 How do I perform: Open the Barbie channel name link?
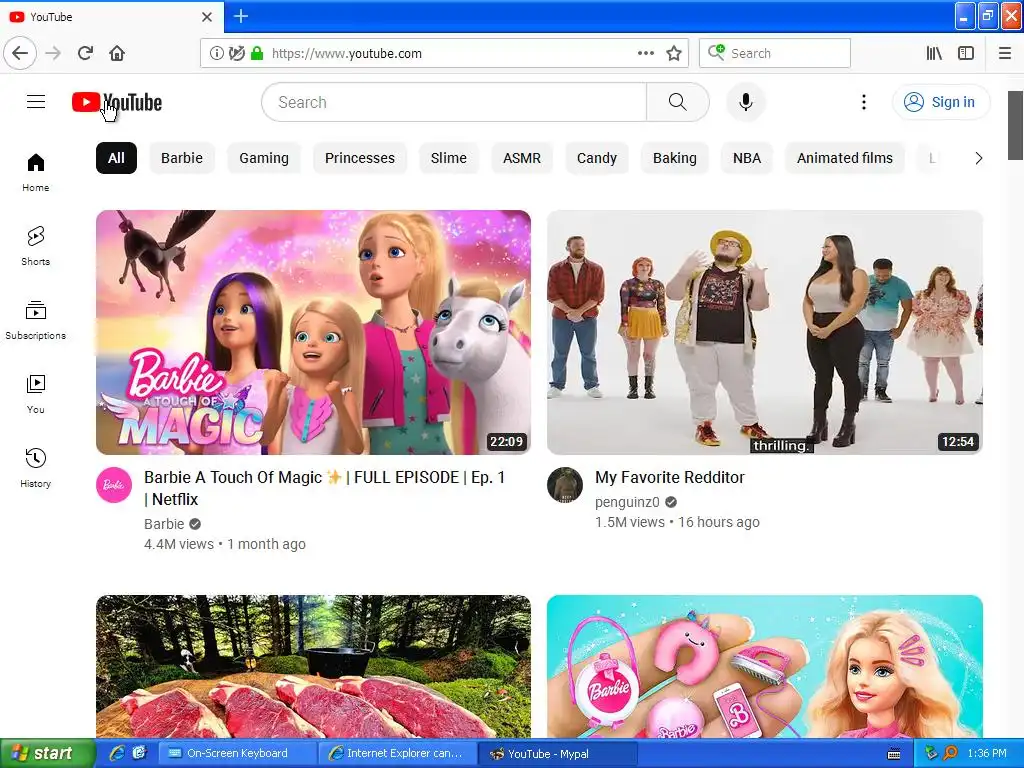click(x=164, y=524)
